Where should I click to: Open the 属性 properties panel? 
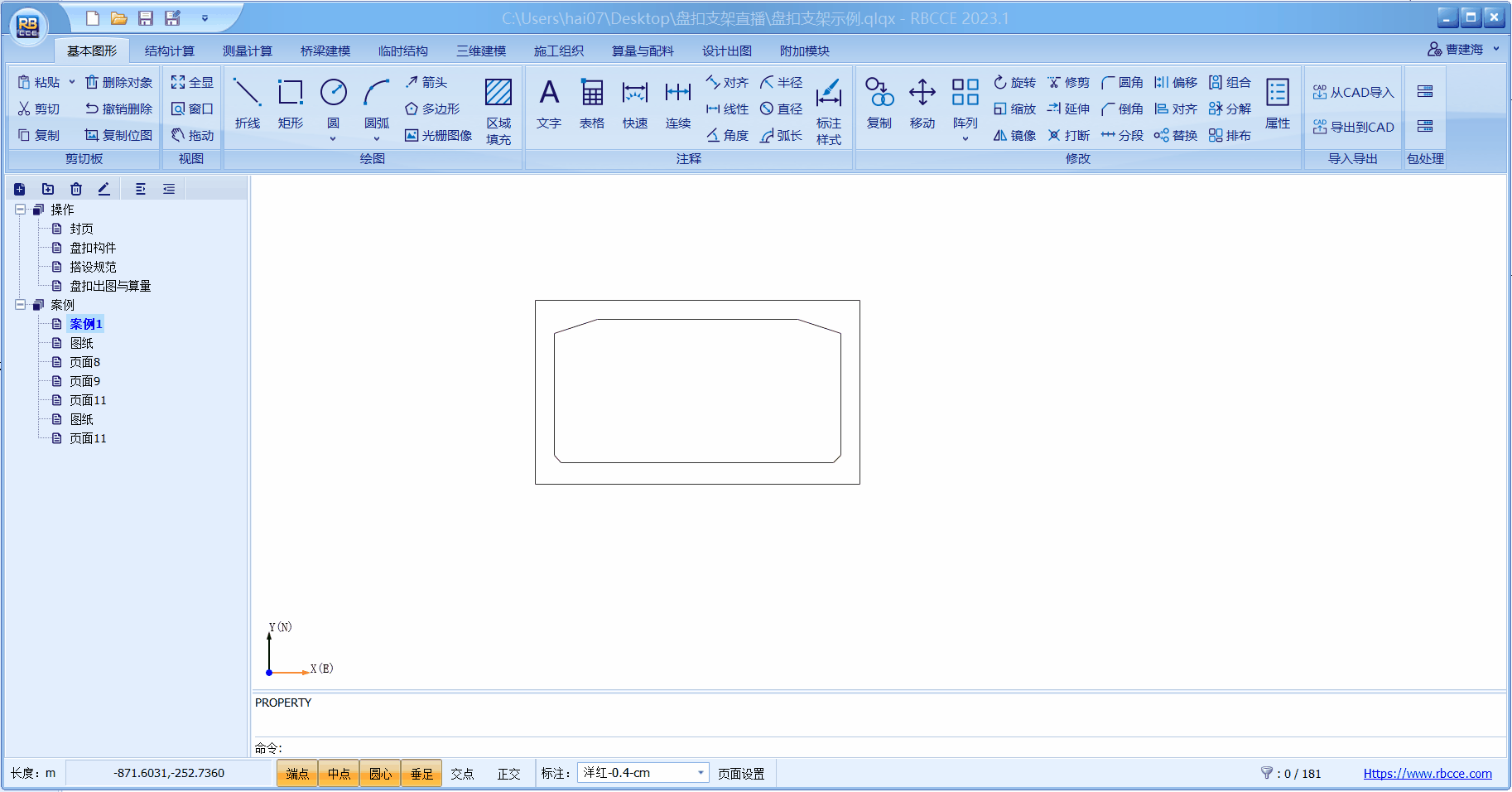[1277, 103]
